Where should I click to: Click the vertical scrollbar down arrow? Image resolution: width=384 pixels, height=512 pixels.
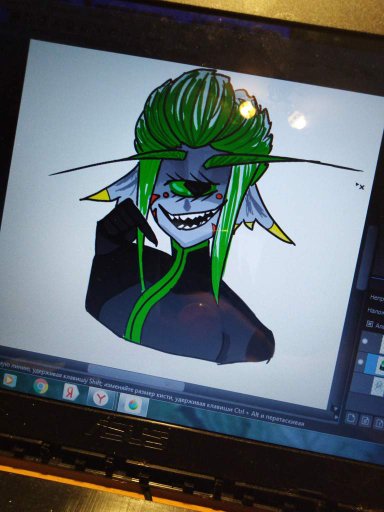click(336, 409)
